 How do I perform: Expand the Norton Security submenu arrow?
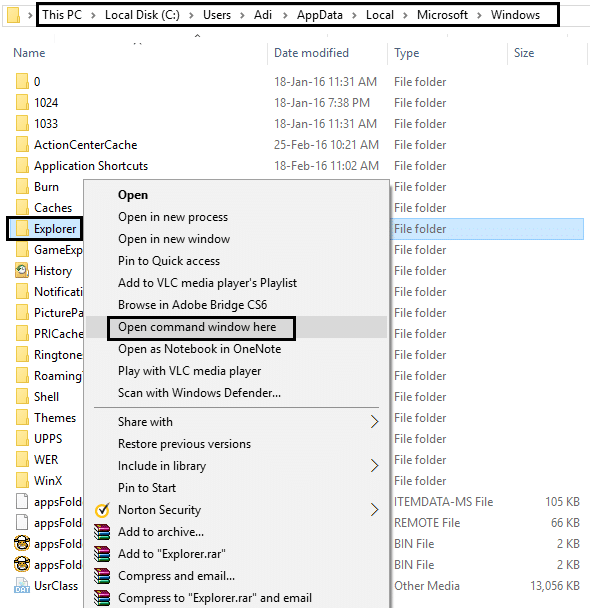(x=374, y=510)
